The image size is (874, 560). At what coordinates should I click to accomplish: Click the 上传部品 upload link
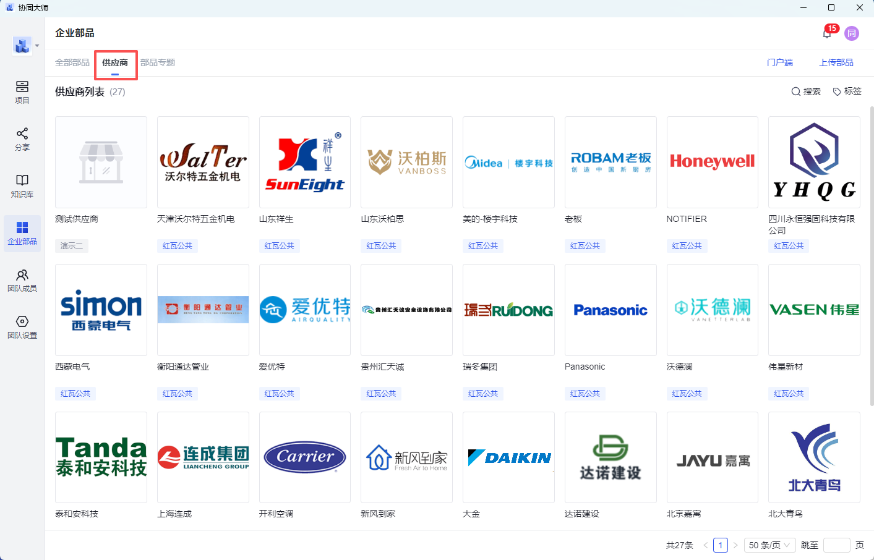click(836, 62)
